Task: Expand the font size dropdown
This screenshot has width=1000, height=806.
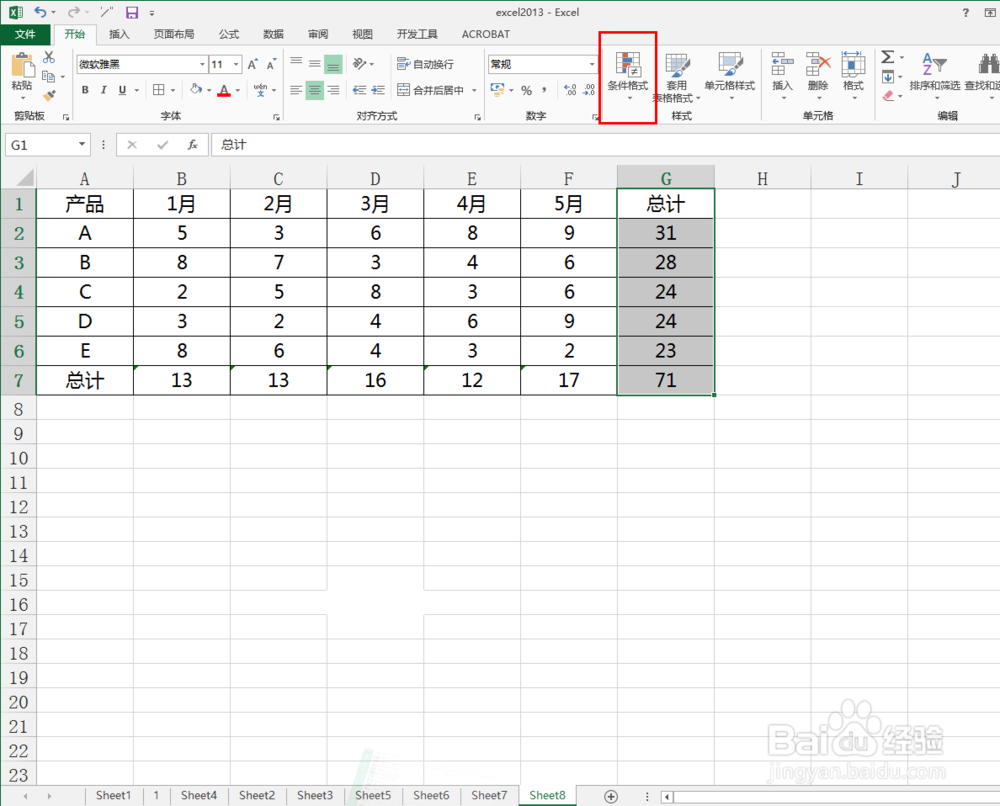Action: coord(234,63)
